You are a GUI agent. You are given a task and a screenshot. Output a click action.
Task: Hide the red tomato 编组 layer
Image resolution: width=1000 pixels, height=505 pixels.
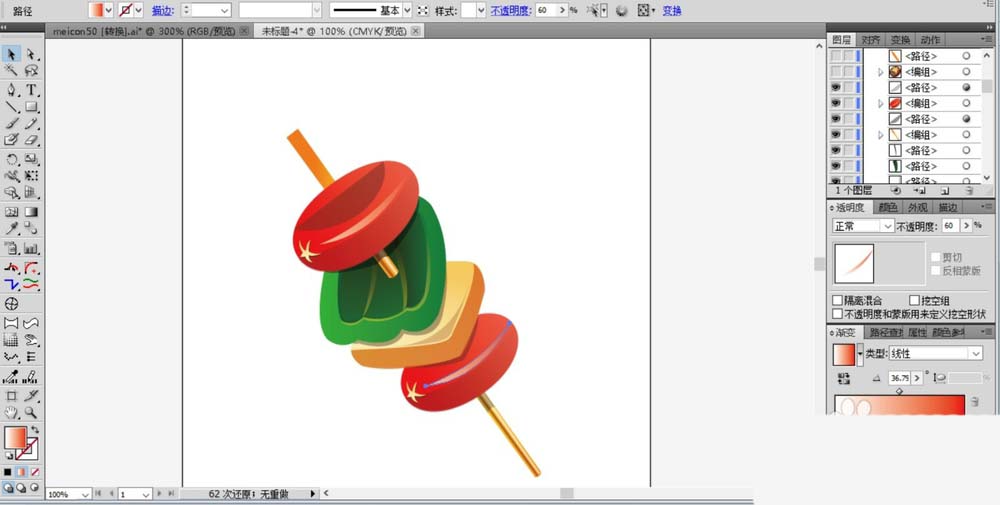(x=835, y=103)
